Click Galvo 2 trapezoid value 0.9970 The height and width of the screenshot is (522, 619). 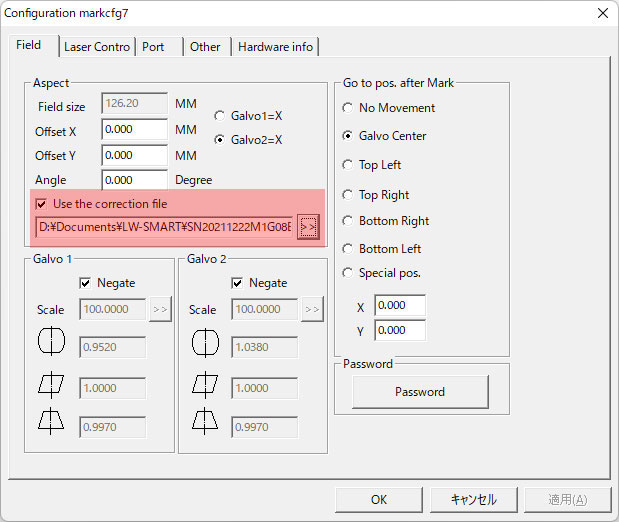[x=264, y=427]
